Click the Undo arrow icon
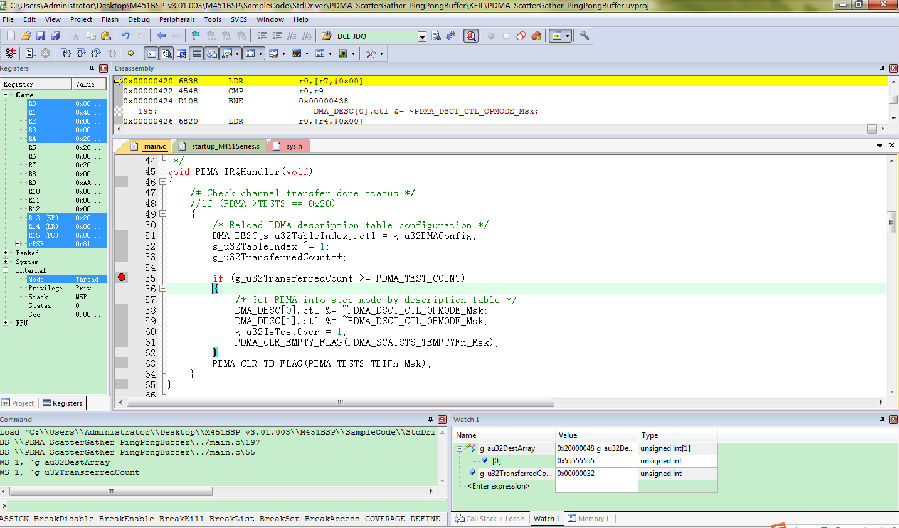899x528 pixels. point(126,36)
